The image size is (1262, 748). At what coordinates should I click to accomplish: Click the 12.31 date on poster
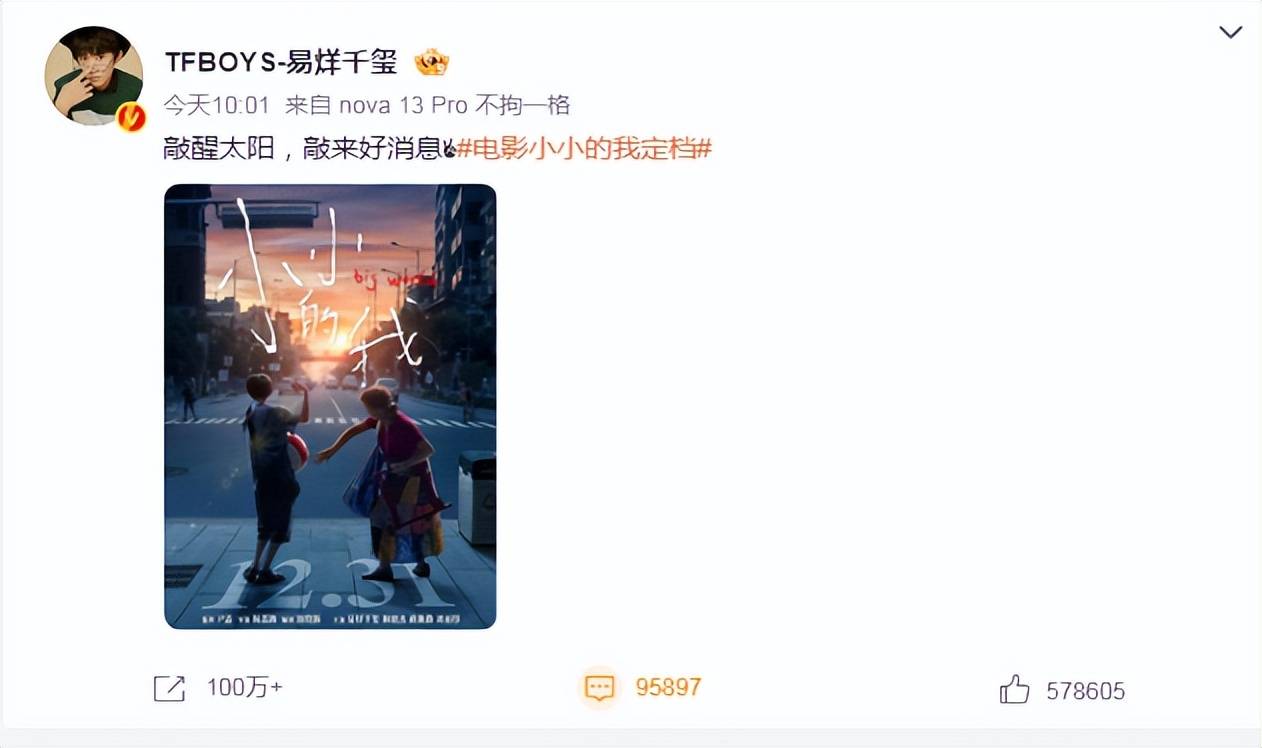pos(328,585)
